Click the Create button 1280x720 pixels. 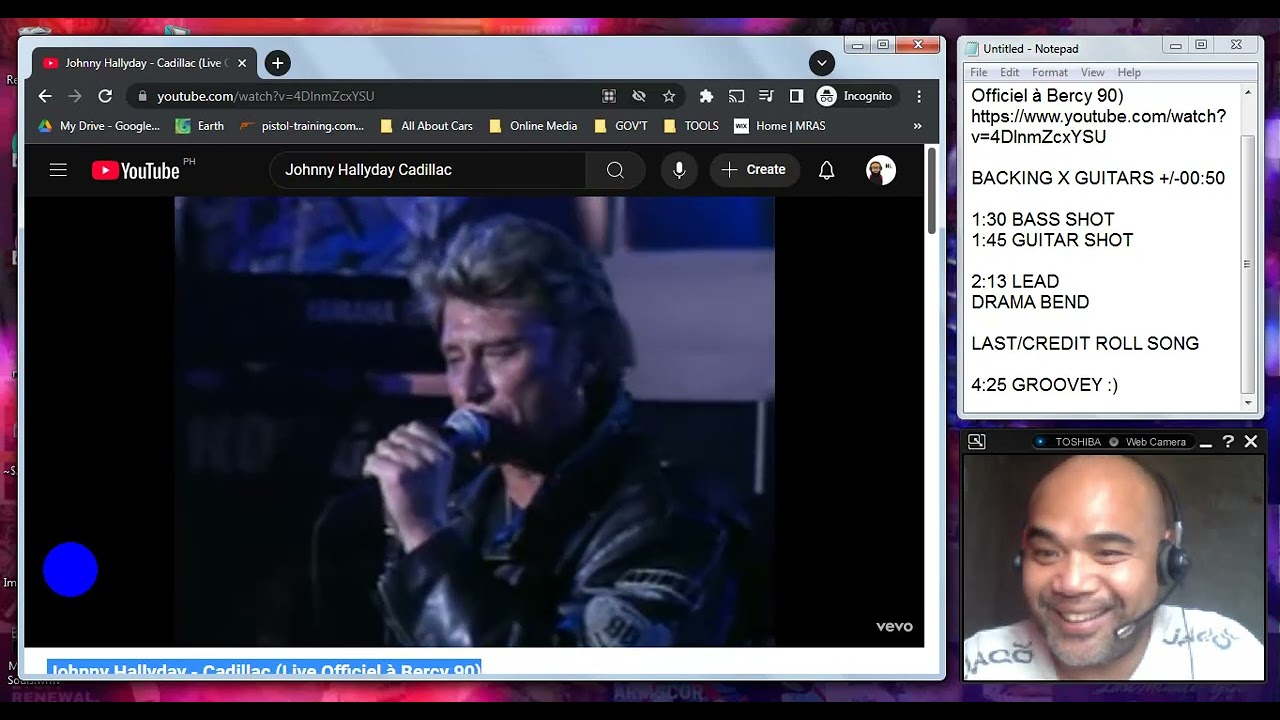[x=755, y=170]
